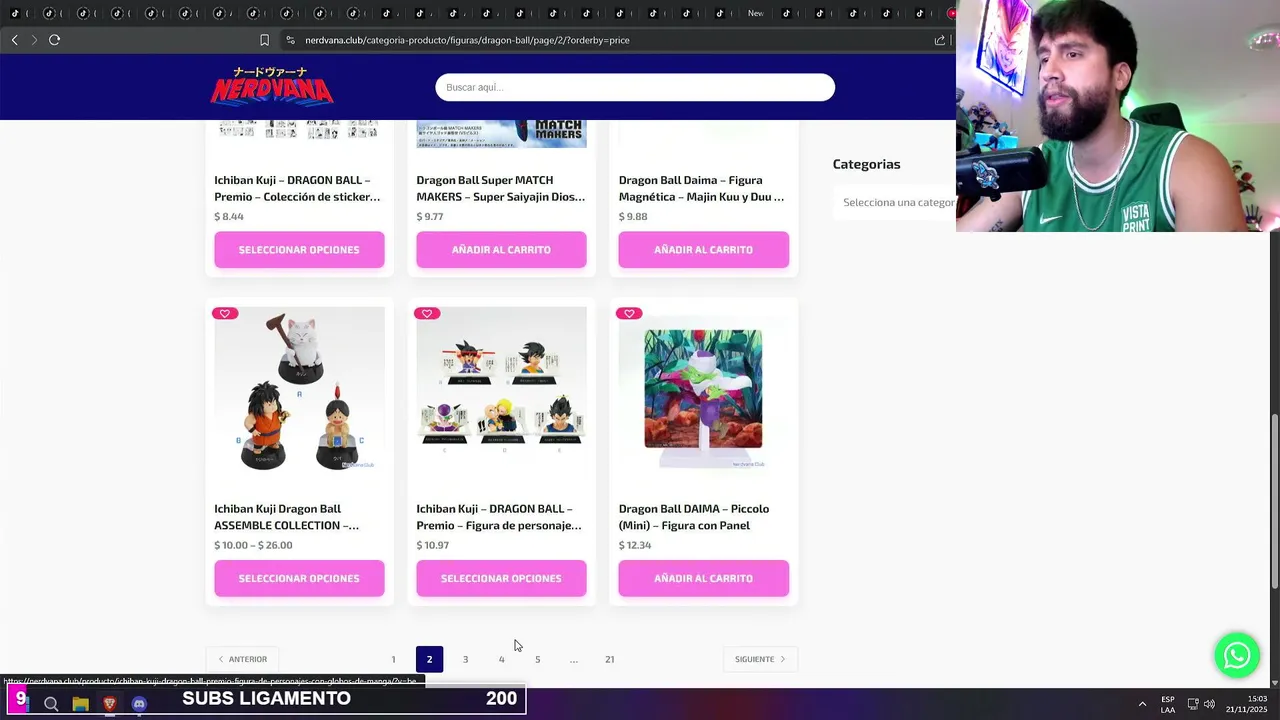Screen dimensions: 1280x720
Task: Click the volume speaker icon in the tray
Action: [1209, 704]
